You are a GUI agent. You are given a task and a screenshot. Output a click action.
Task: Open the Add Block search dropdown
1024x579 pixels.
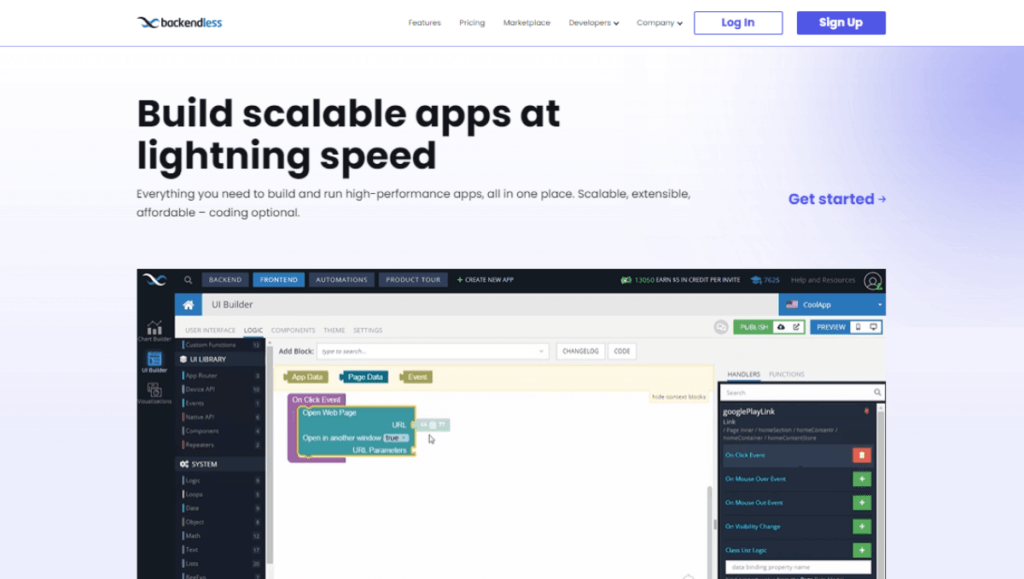click(x=430, y=351)
